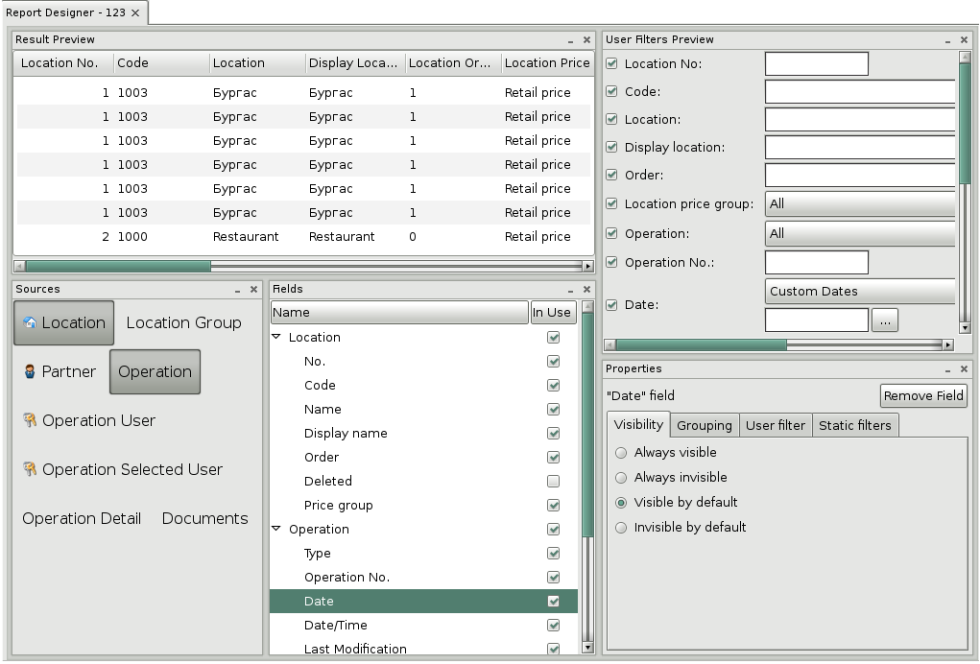Select the Documents source
Viewport: 980px width, 664px height.
click(x=205, y=518)
